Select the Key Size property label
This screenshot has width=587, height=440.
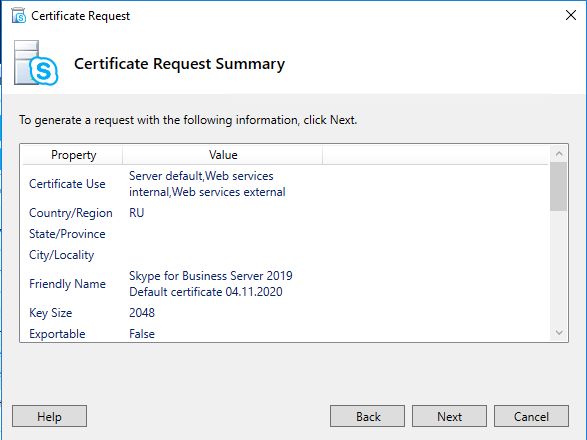(x=51, y=313)
